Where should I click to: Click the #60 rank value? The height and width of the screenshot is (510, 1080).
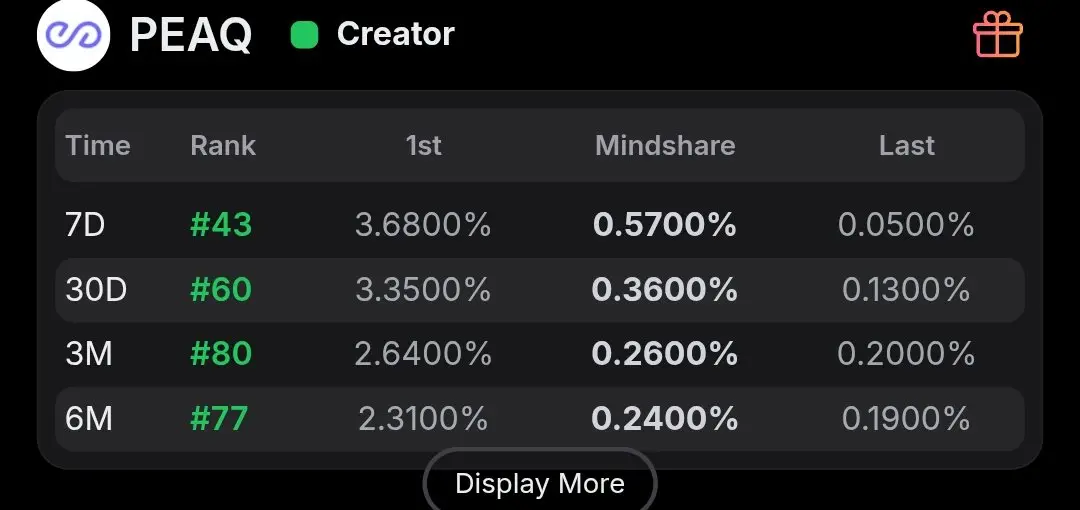[221, 289]
